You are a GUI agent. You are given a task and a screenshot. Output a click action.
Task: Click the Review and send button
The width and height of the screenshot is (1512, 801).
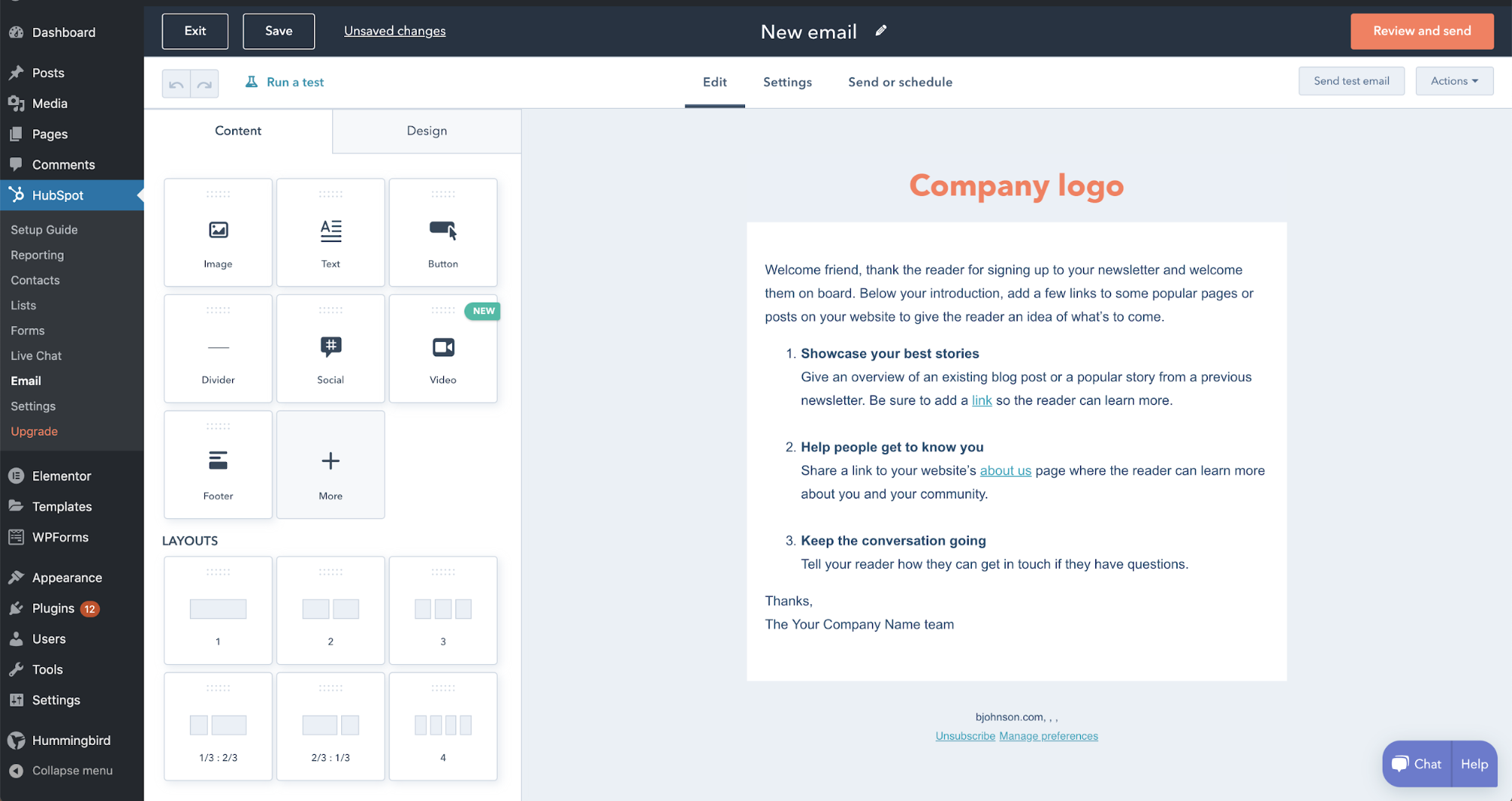1421,31
